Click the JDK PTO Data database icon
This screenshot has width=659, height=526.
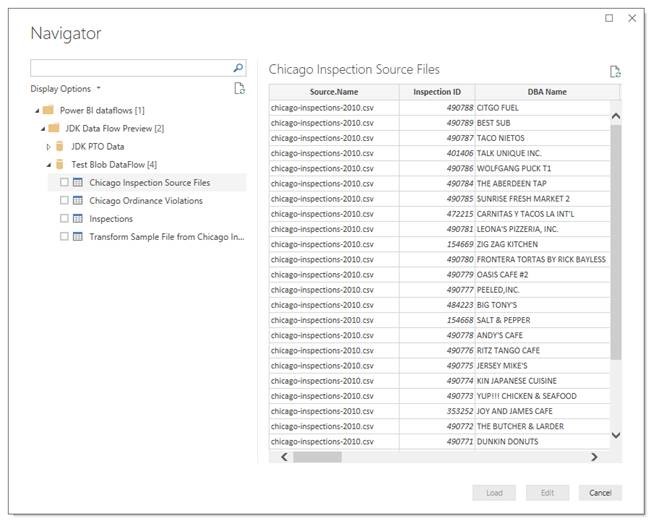click(60, 146)
